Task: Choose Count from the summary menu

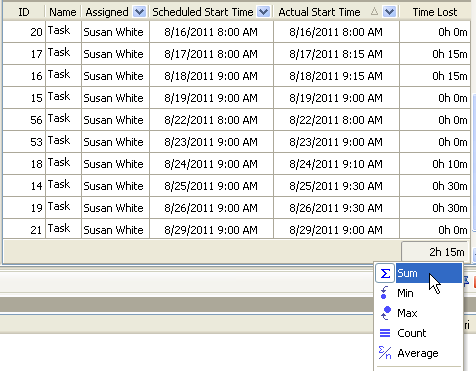Action: point(419,333)
